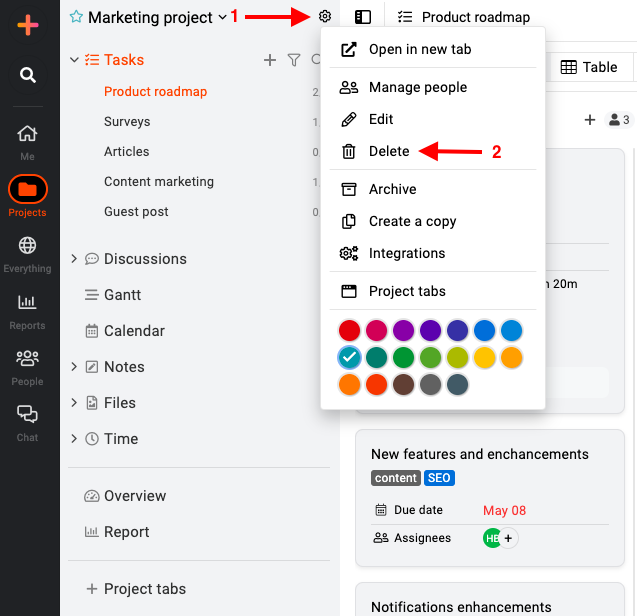Open the task filter funnel icon
The width and height of the screenshot is (637, 616).
pyautogui.click(x=294, y=60)
